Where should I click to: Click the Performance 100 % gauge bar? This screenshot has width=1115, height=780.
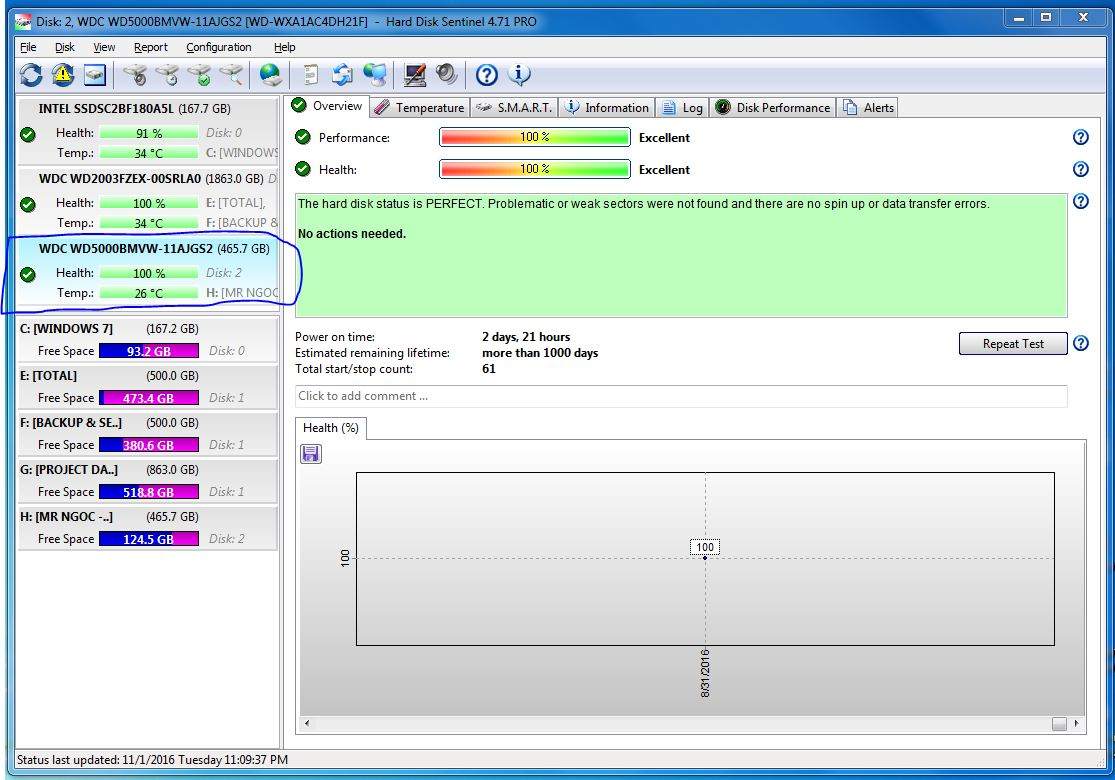535,137
